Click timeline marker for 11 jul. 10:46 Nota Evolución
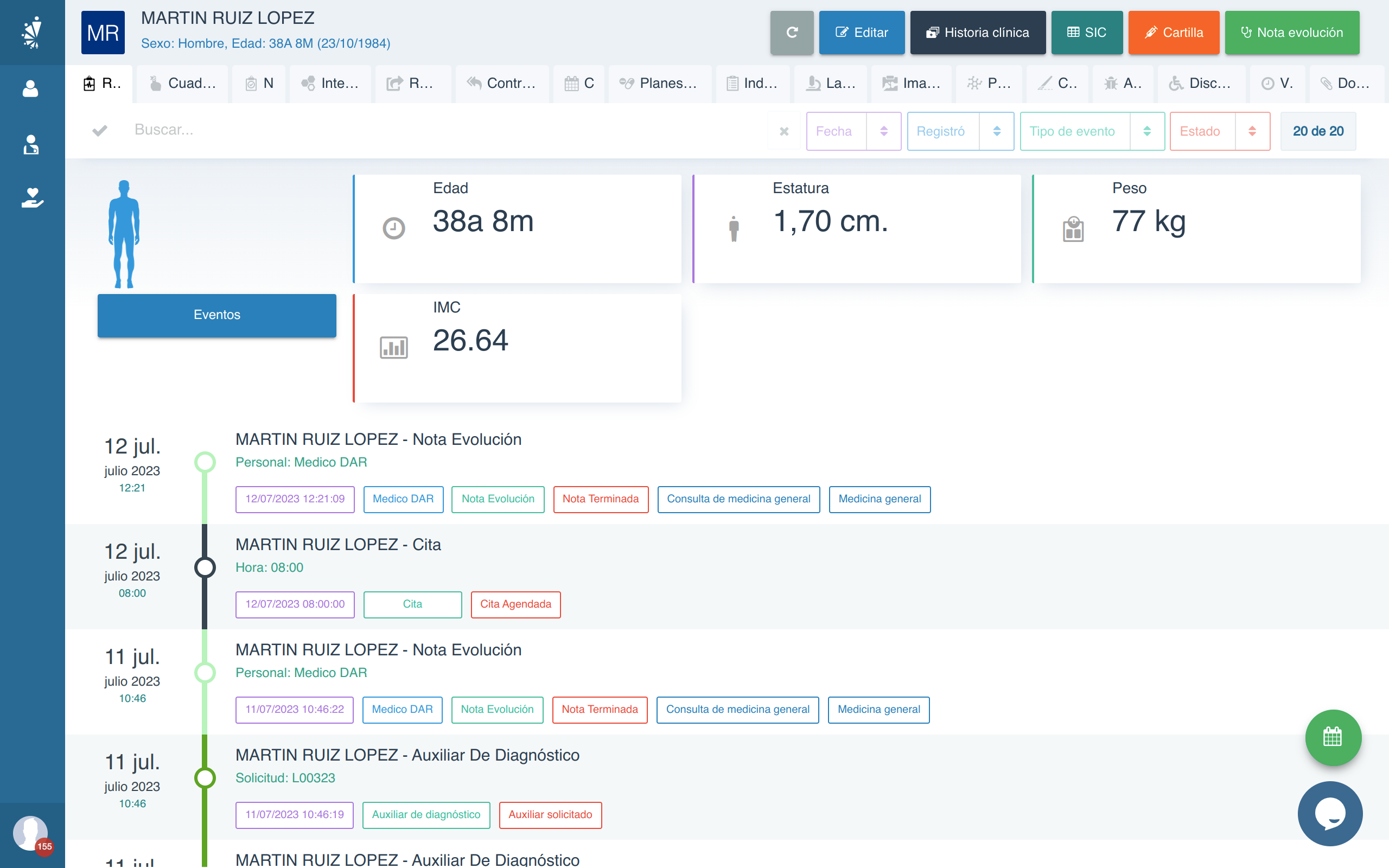The height and width of the screenshot is (868, 1389). coord(205,673)
